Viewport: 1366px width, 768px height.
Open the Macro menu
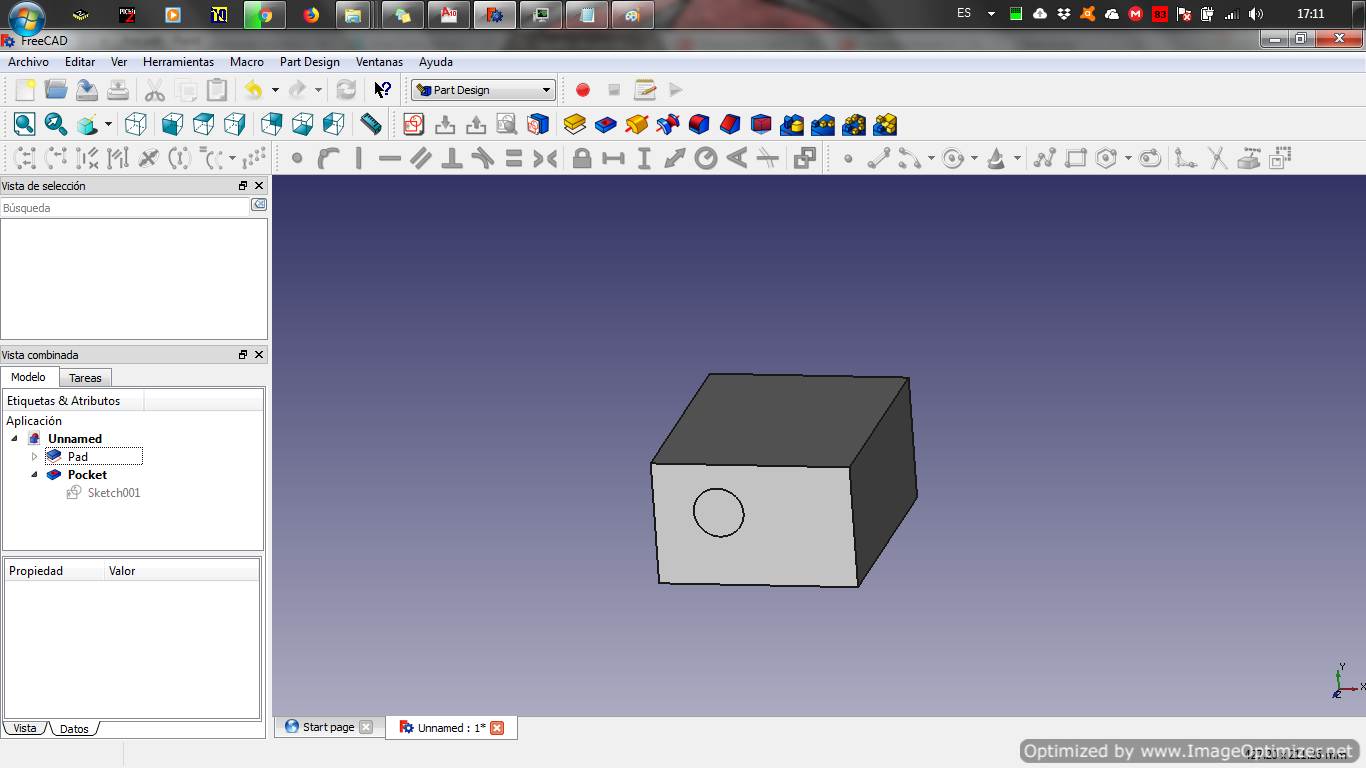coord(247,62)
